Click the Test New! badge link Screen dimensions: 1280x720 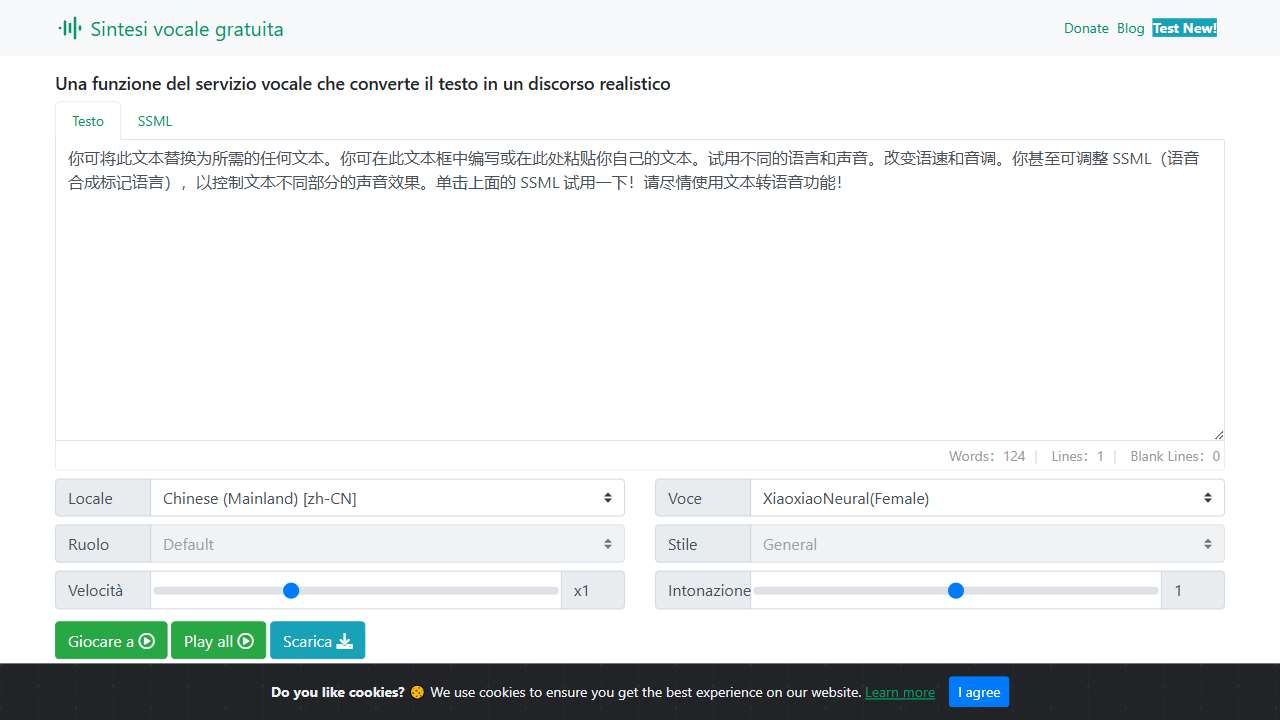[x=1184, y=28]
